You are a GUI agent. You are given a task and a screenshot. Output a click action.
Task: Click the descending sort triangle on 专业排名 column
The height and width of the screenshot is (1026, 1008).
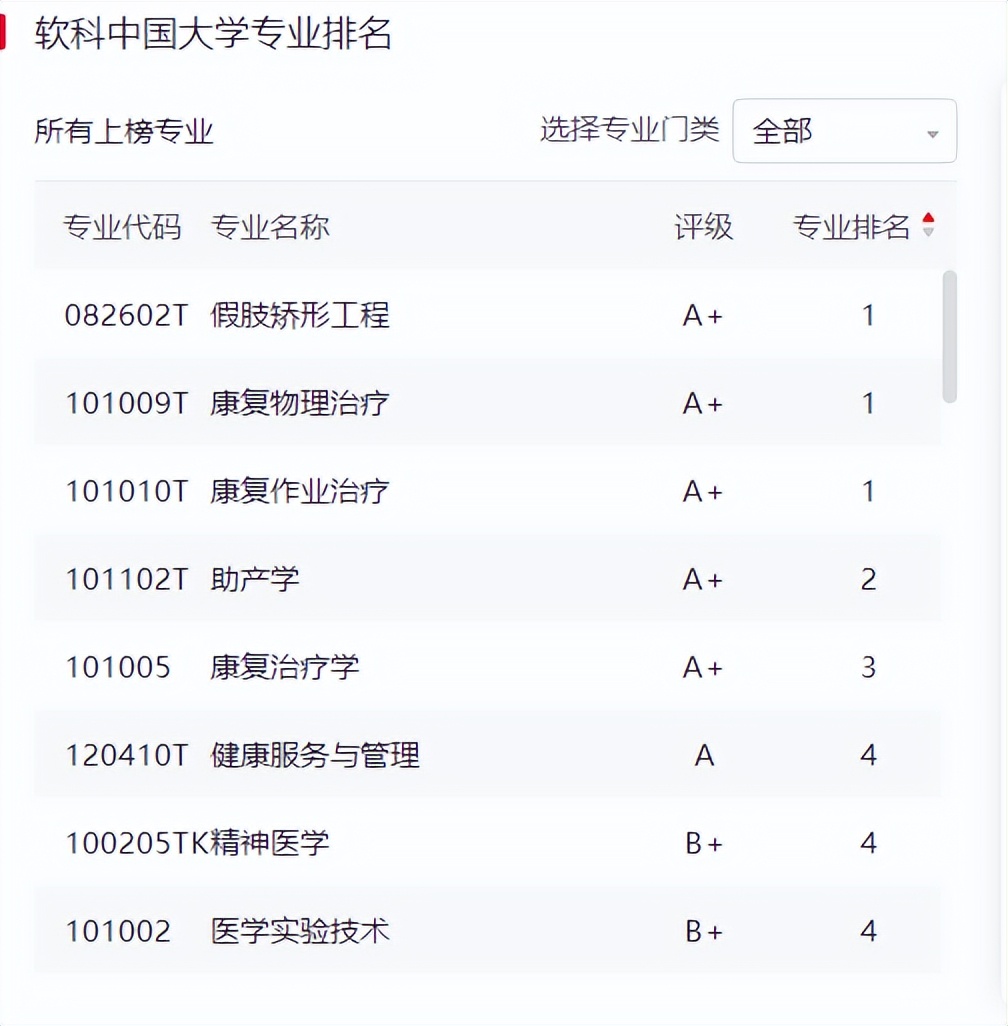pos(929,231)
